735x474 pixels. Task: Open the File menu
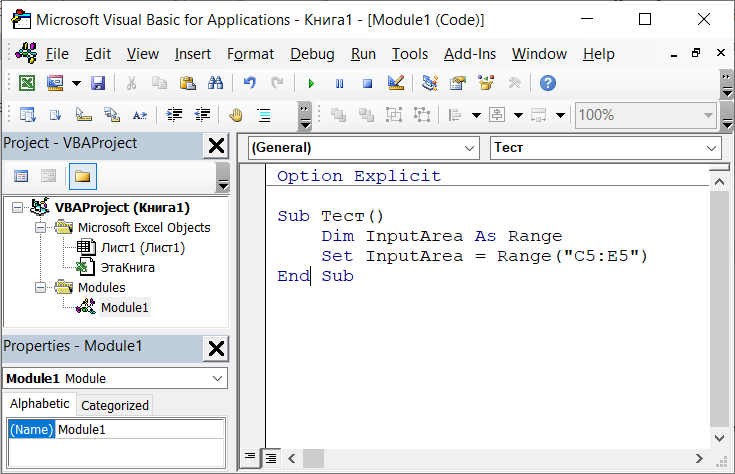pos(57,54)
